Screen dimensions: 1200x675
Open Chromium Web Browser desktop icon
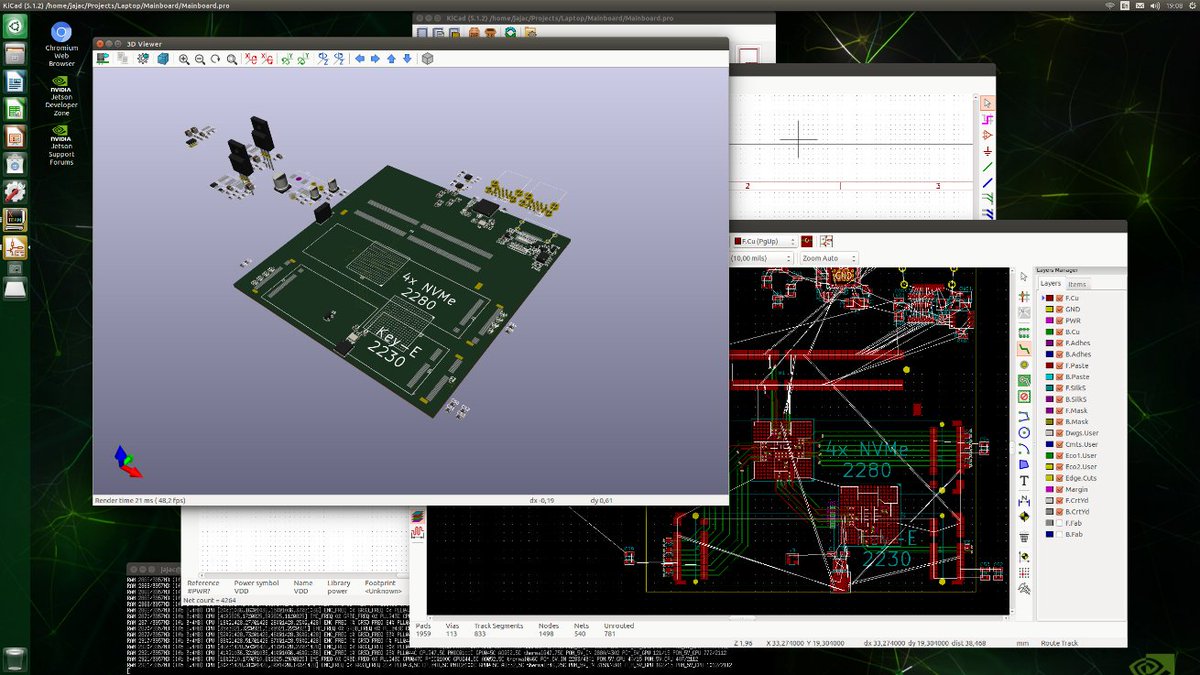[x=61, y=45]
